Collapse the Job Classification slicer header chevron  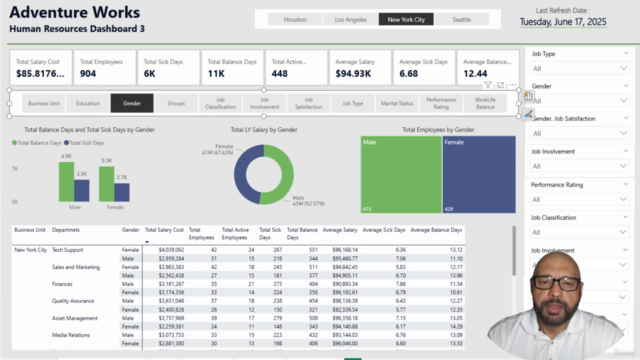click(626, 217)
